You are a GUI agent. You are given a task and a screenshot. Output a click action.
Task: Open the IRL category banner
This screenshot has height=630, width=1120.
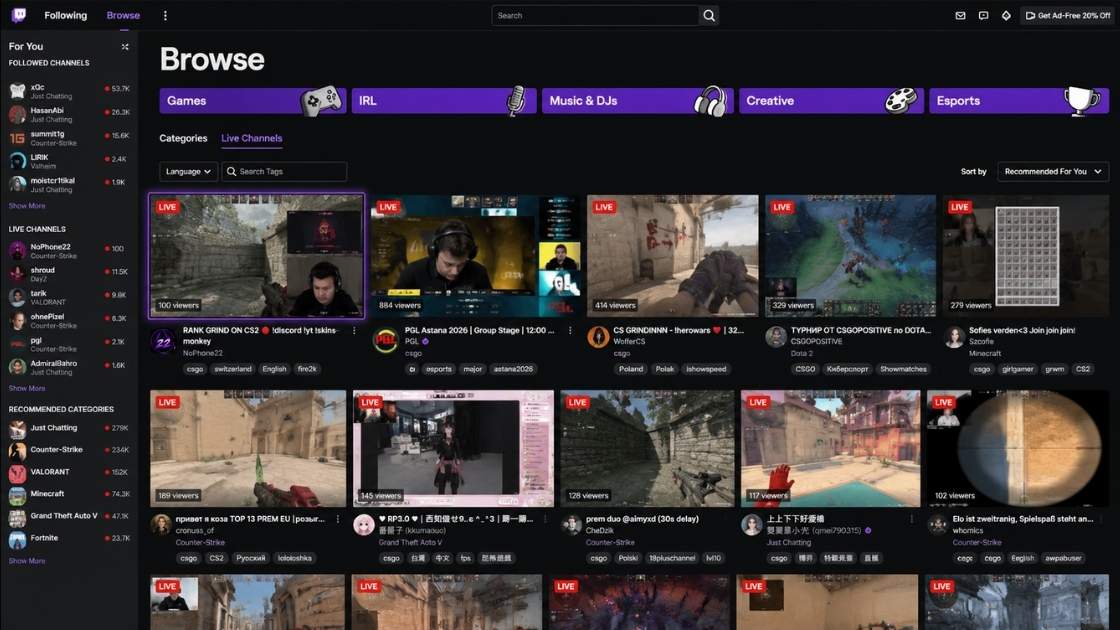point(444,101)
